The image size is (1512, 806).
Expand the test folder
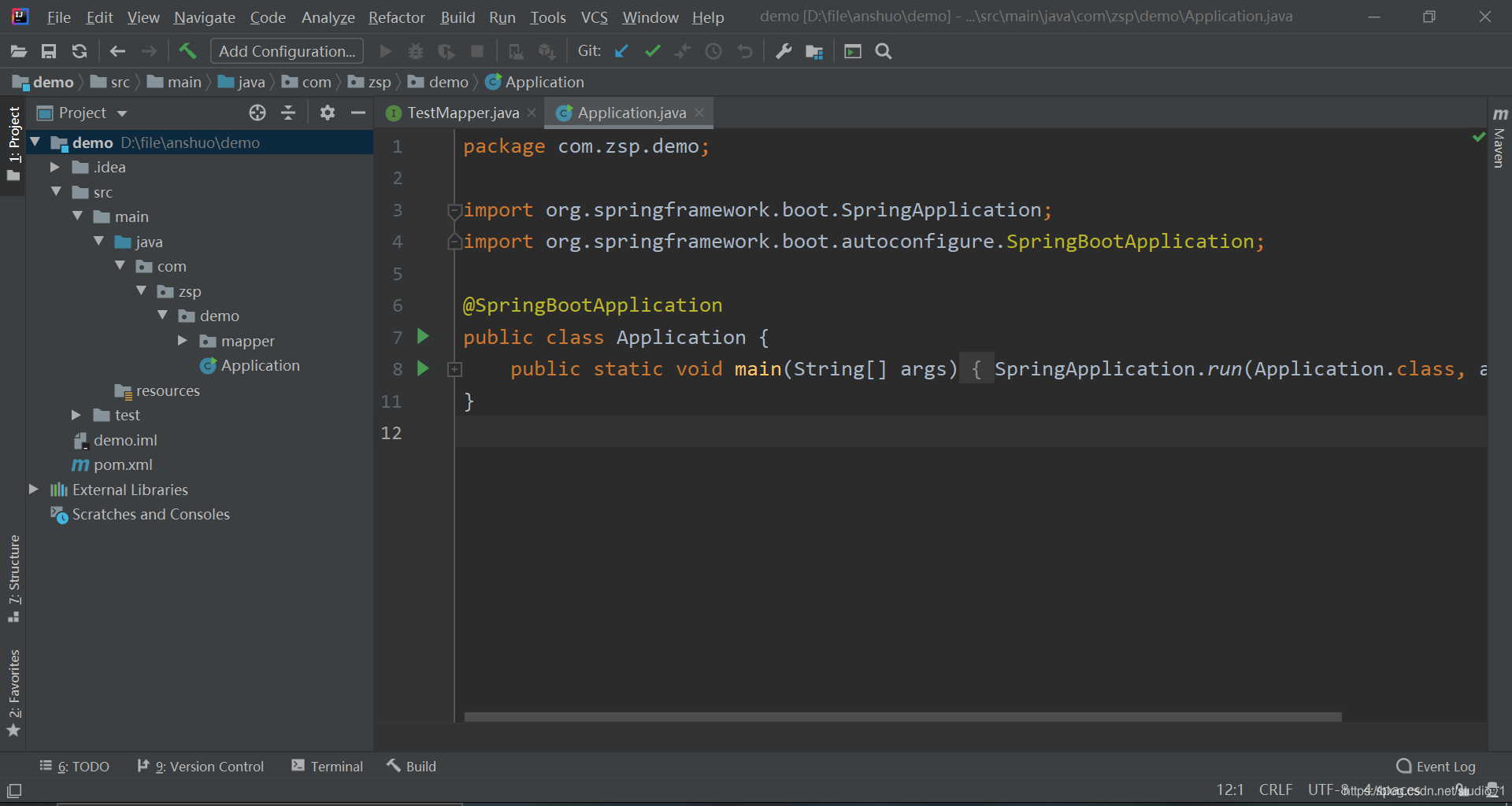[76, 415]
